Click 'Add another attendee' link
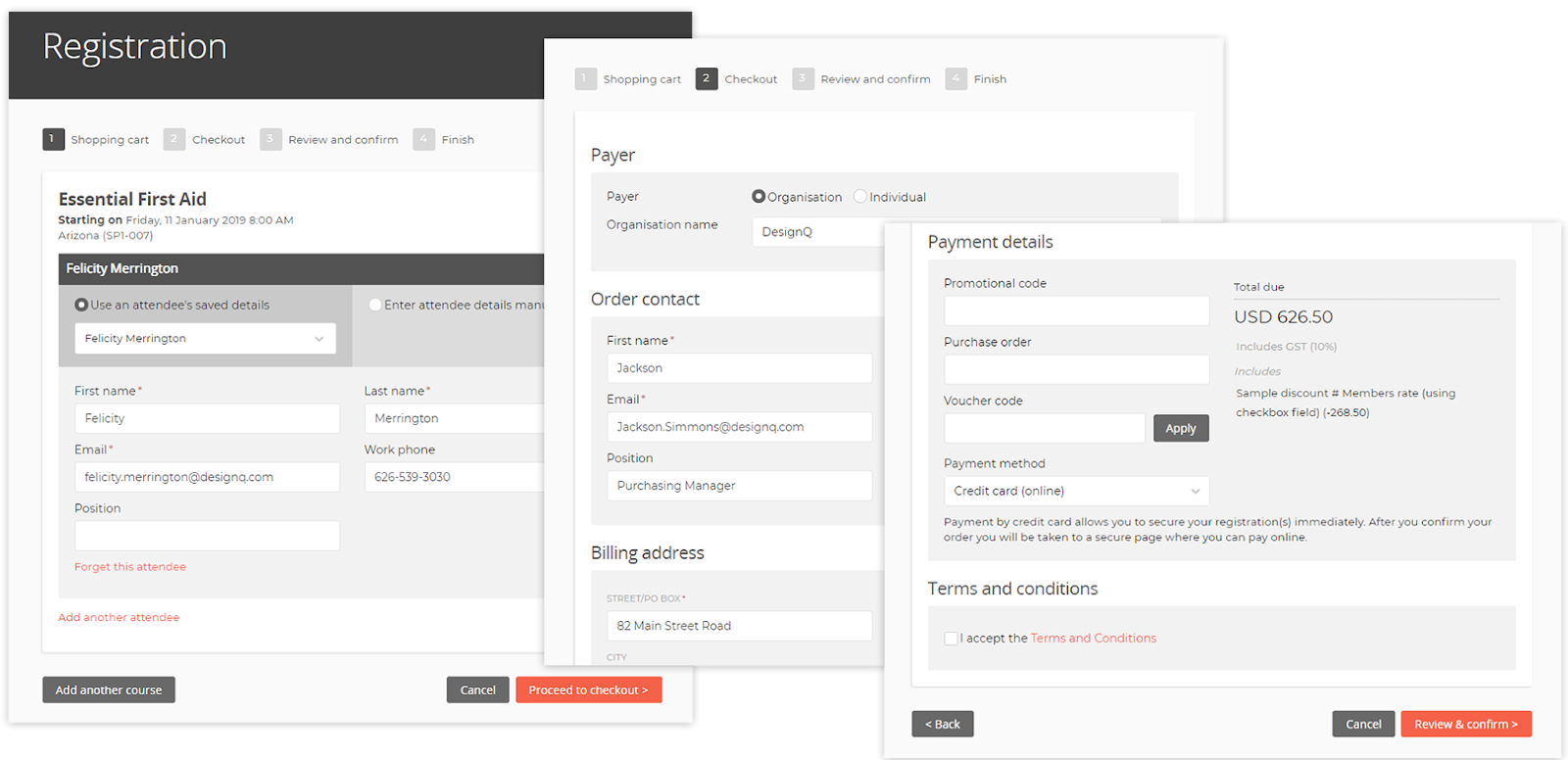 (119, 617)
